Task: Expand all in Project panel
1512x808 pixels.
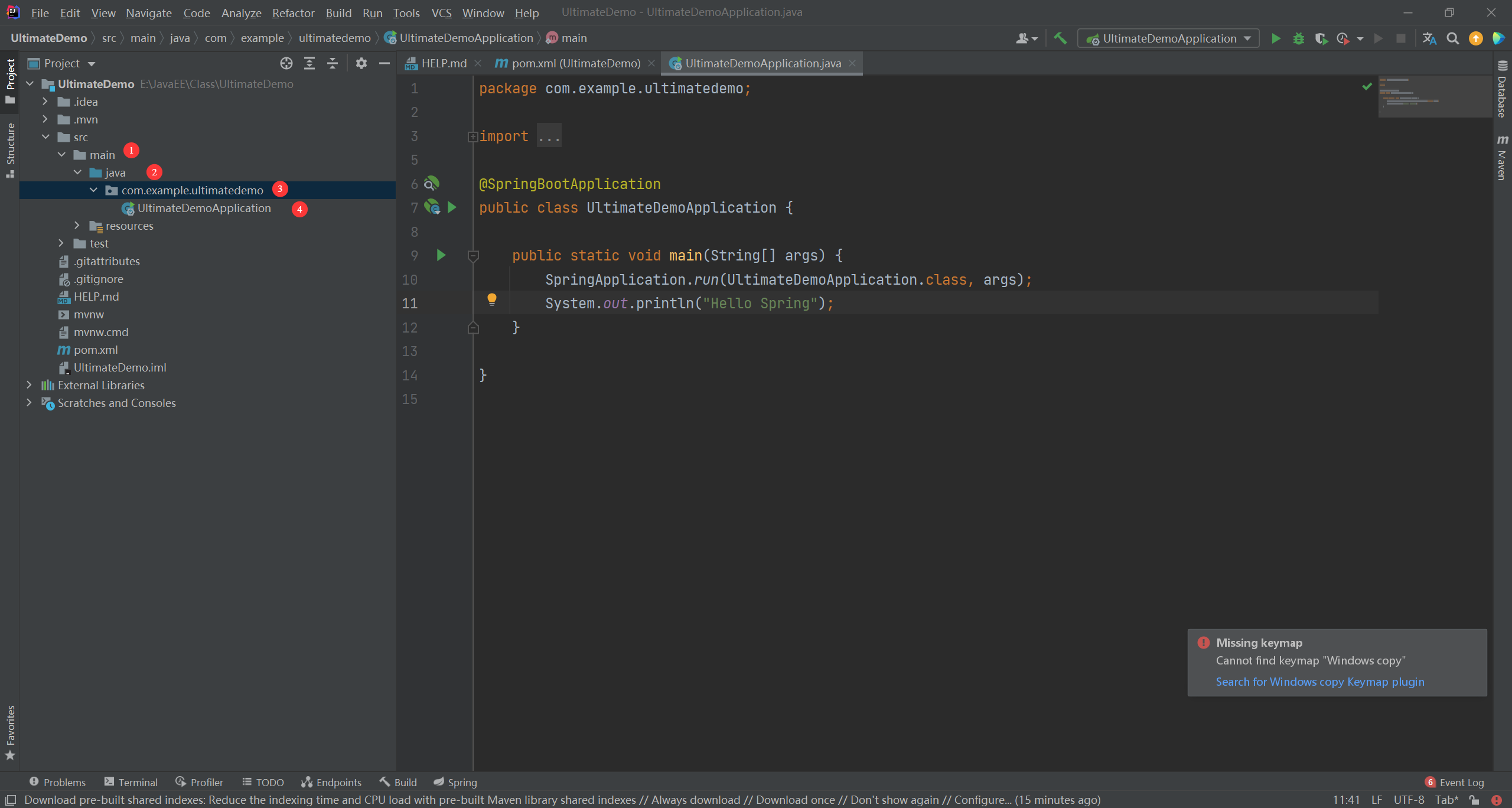Action: (x=309, y=63)
